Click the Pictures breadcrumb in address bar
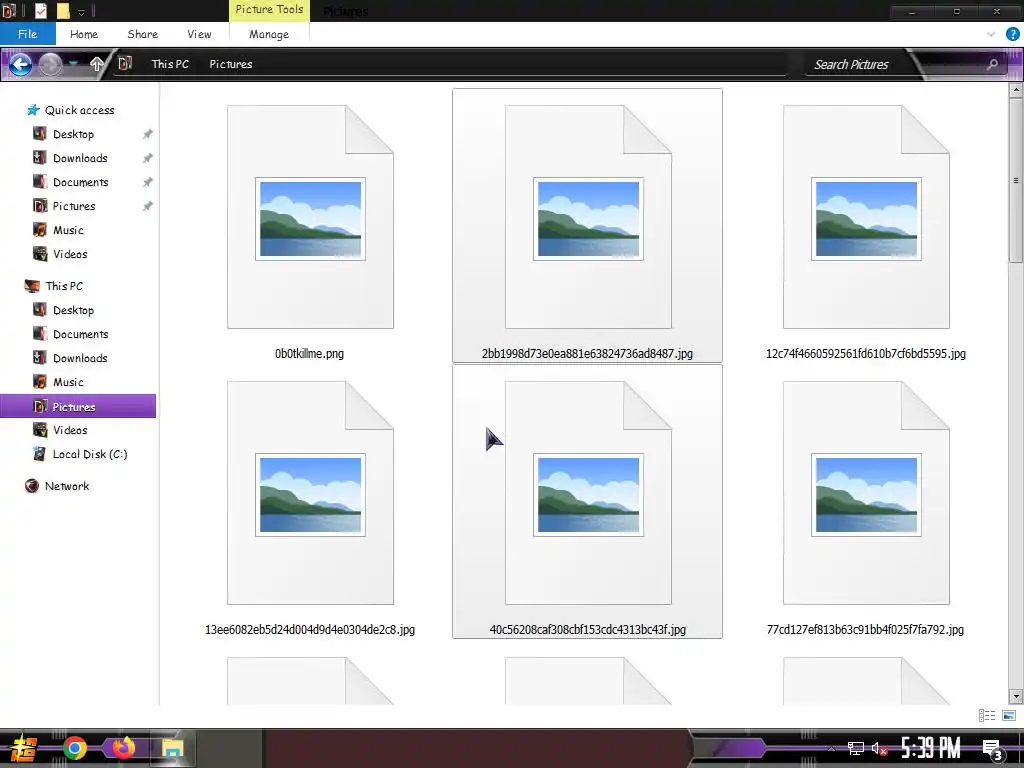 pos(231,64)
